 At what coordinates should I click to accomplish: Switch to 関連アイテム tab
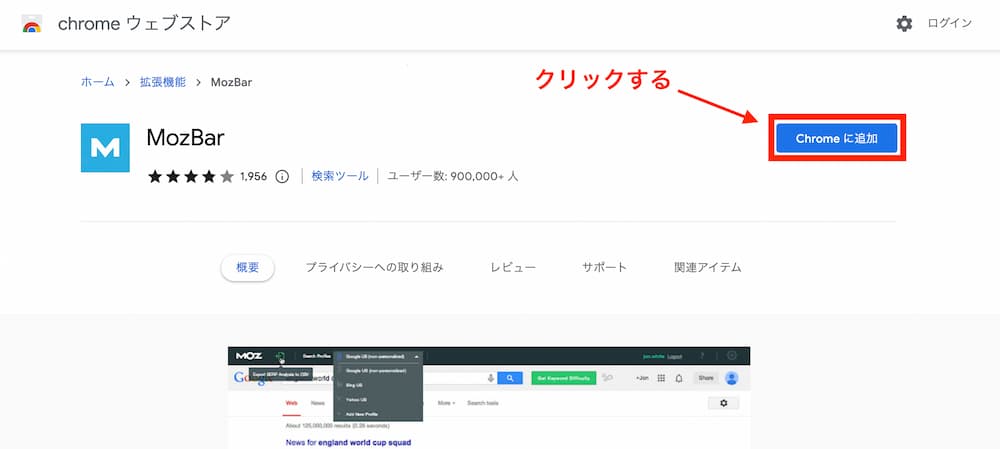708,268
